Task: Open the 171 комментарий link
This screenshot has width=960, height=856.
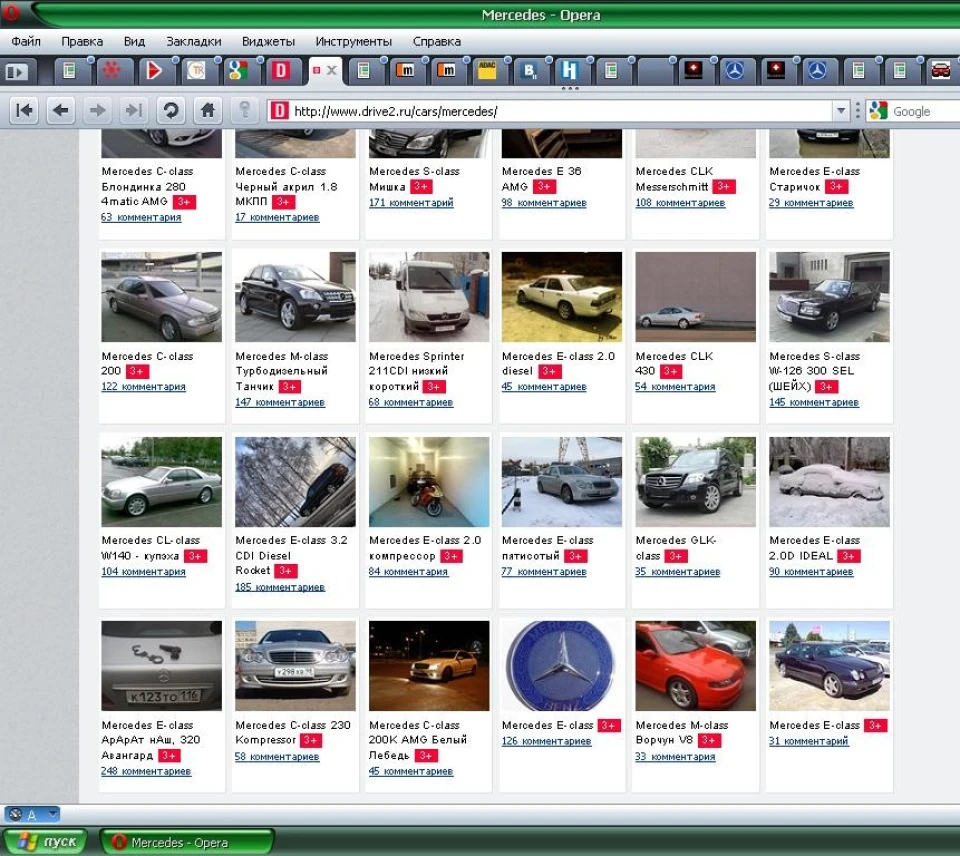Action: tap(411, 203)
